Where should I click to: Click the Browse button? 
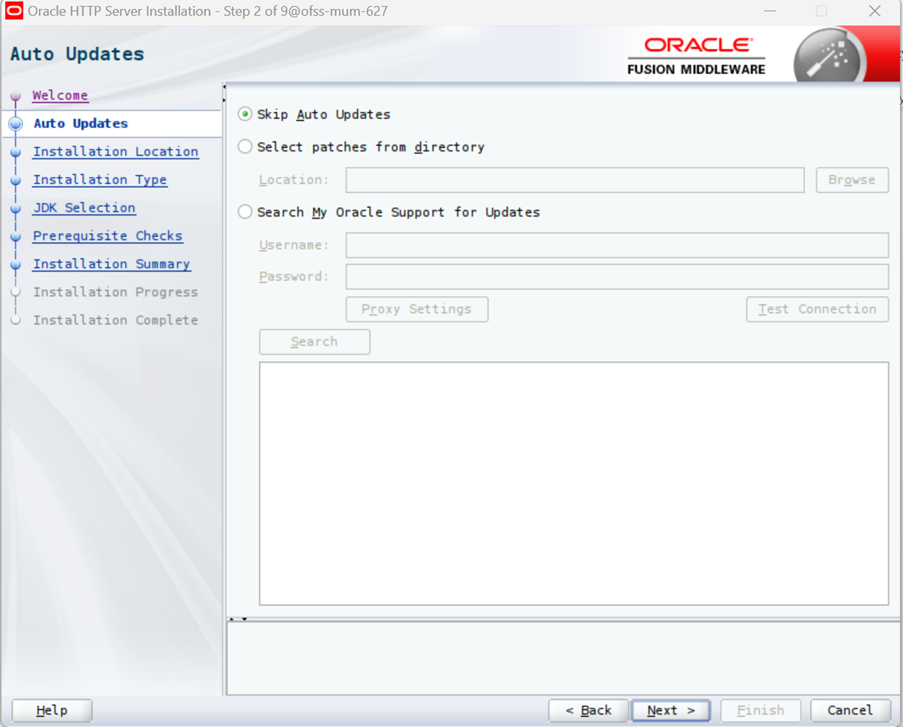tap(852, 180)
